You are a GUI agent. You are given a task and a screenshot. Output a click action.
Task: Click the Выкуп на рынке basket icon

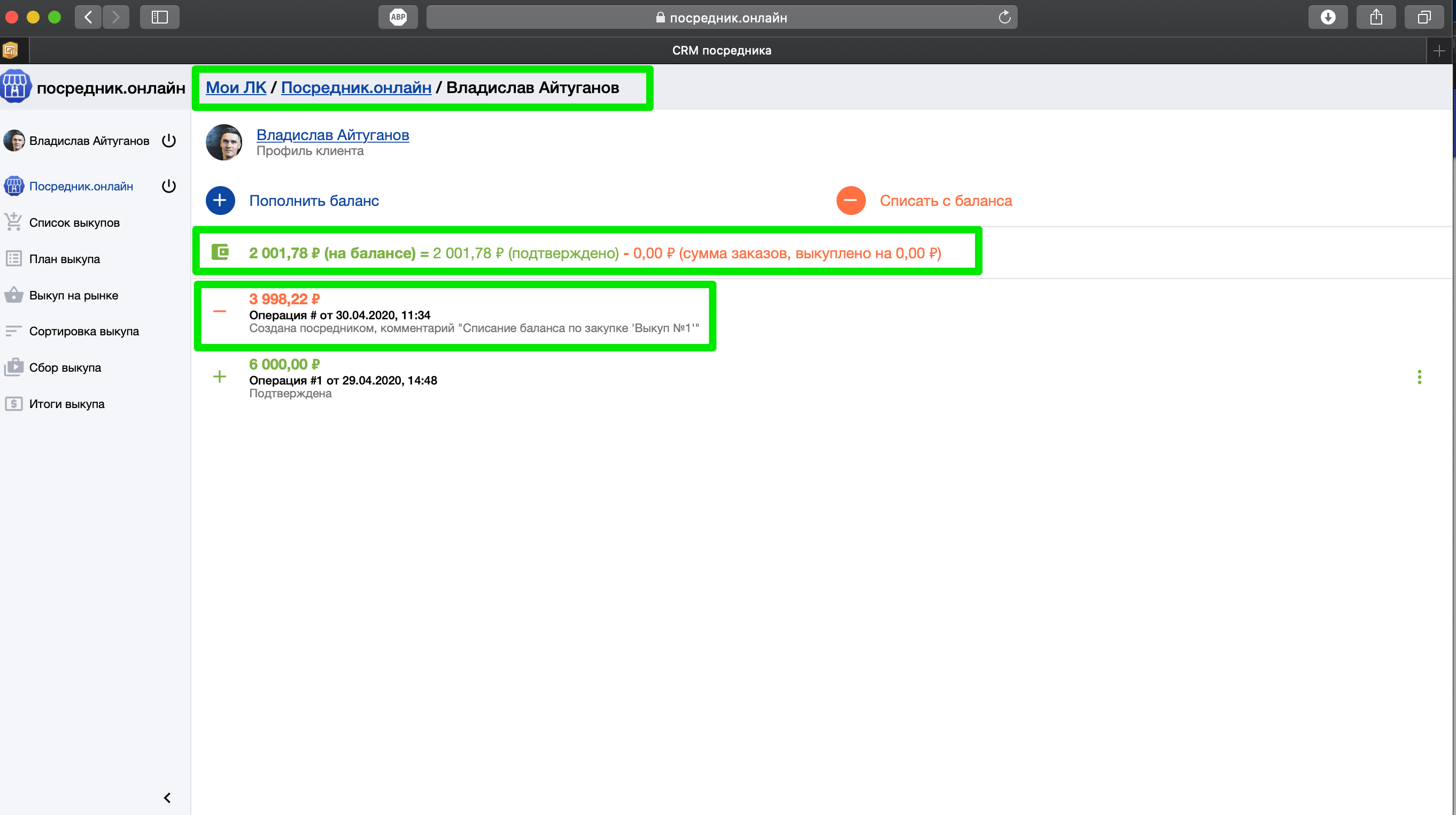point(13,295)
